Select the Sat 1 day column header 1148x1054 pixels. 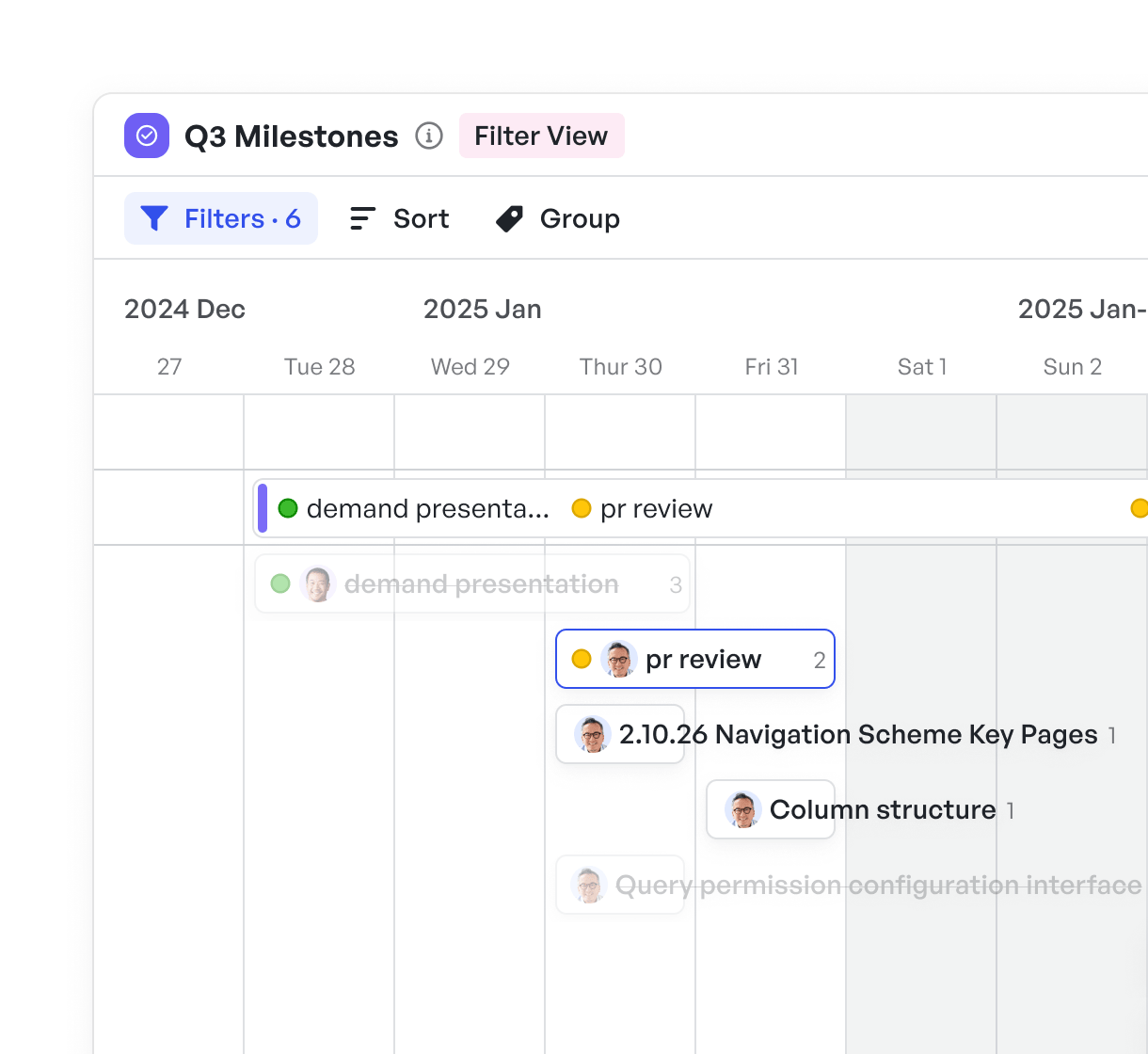tap(922, 366)
